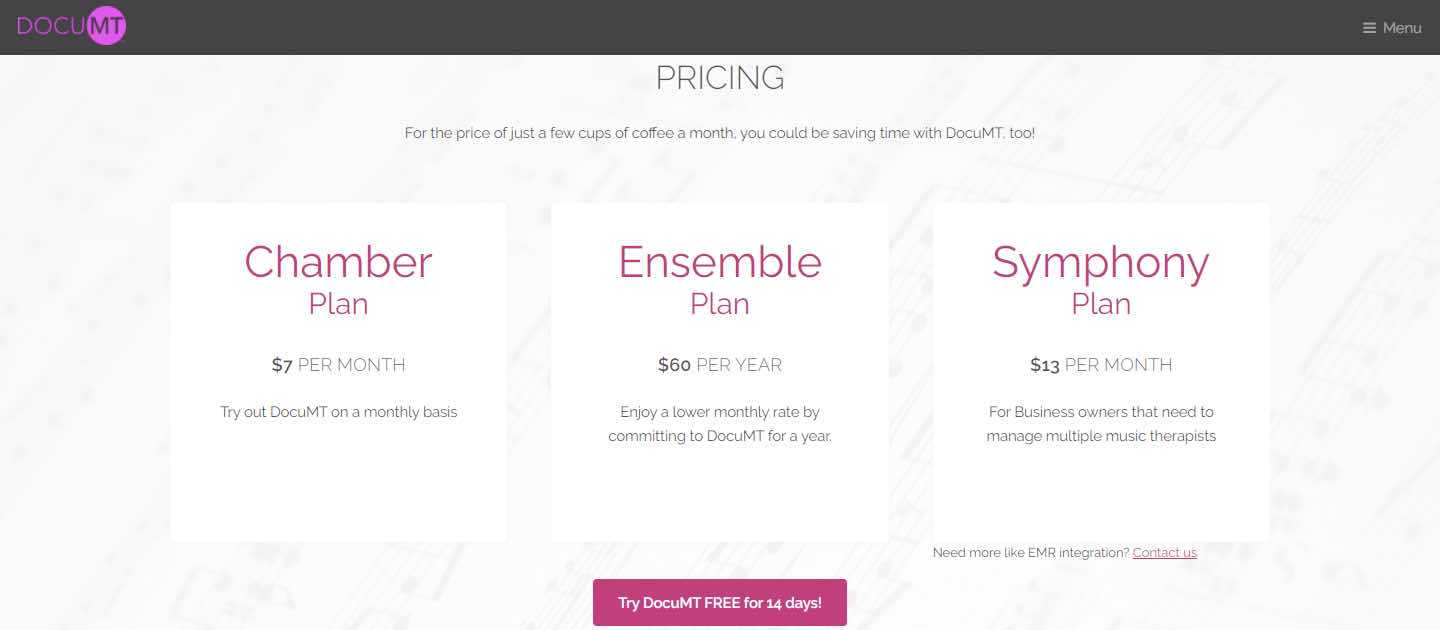The image size is (1440, 630).
Task: Click the word Plan under Symphony
Action: pos(1101,304)
